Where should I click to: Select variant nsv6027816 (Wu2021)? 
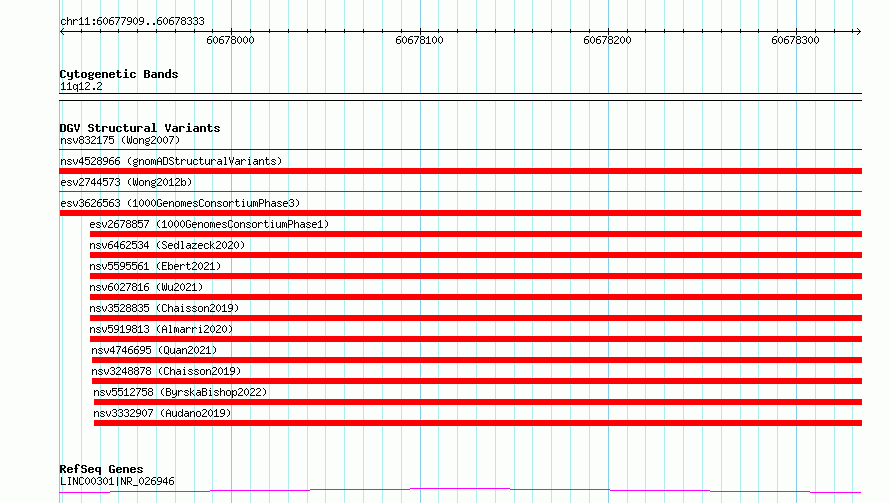pyautogui.click(x=146, y=287)
